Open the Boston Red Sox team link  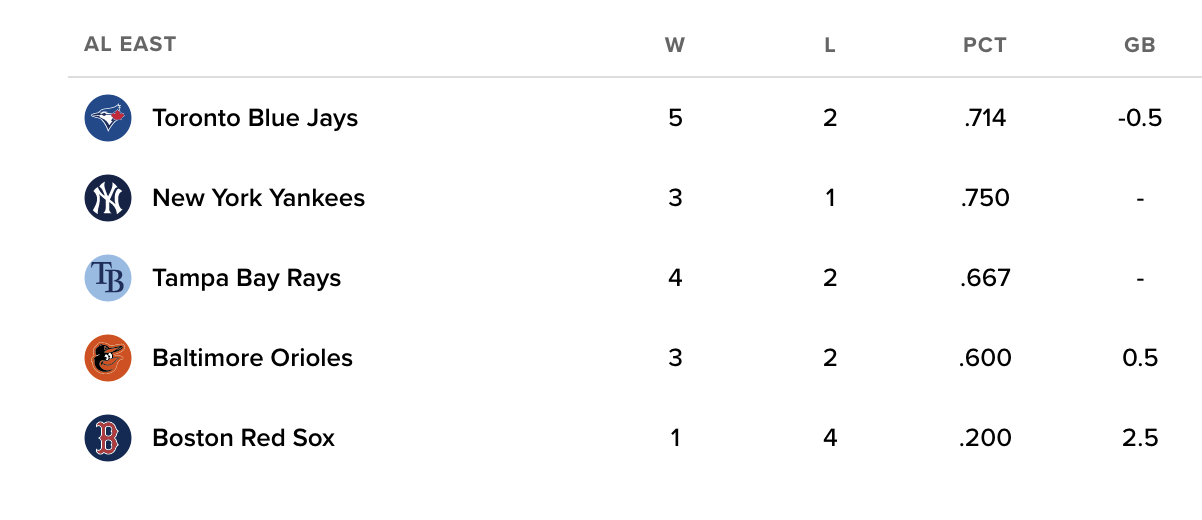click(x=243, y=438)
